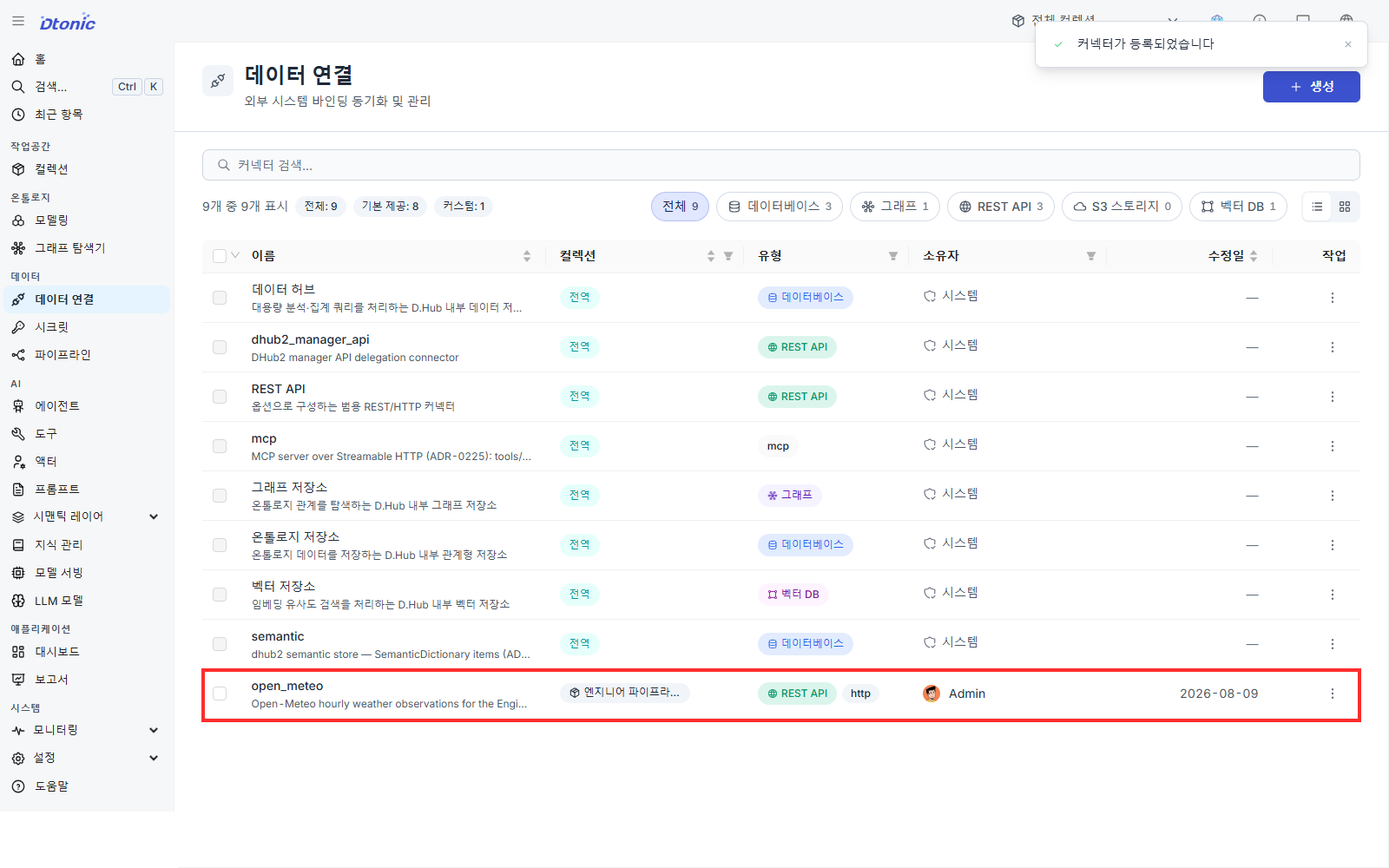1389x868 pixels.
Task: Select the 그래프 1 filter tab
Action: pos(895,207)
